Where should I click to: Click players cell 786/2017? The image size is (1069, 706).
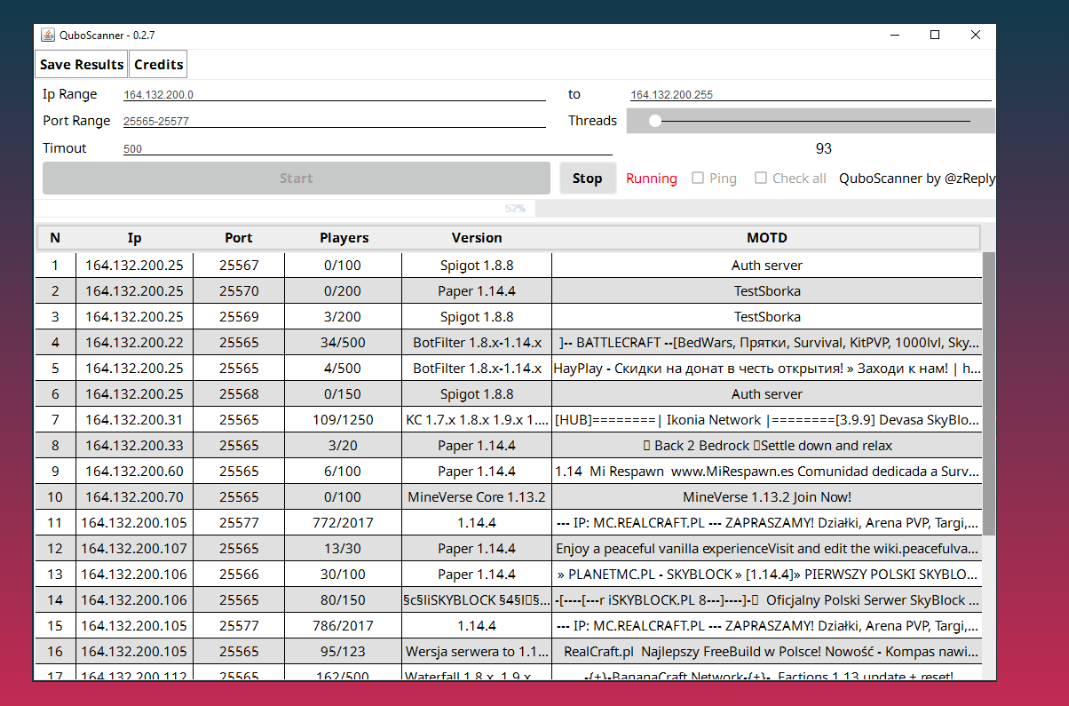(x=343, y=626)
